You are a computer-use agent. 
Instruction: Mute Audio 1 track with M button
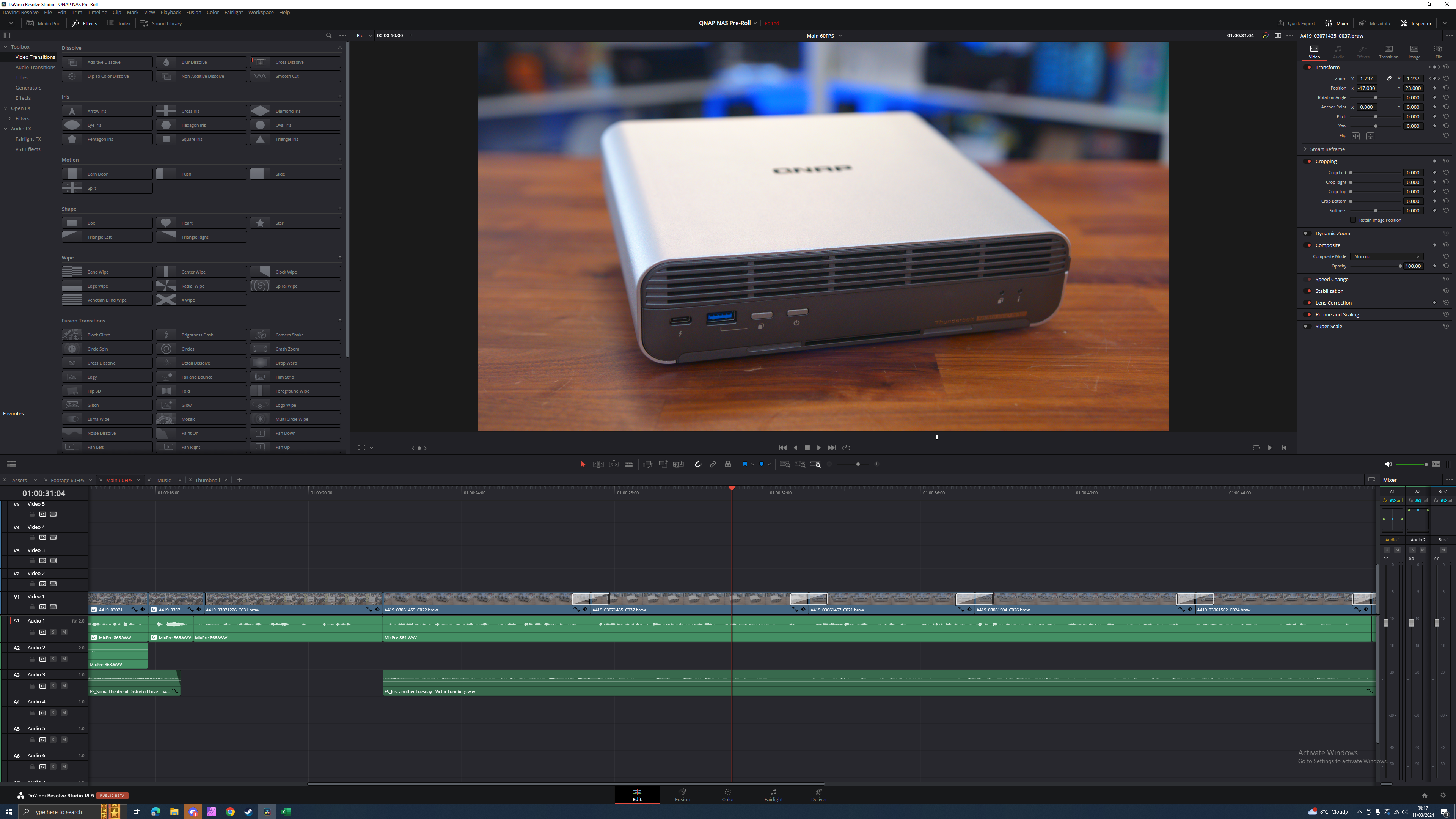(64, 632)
